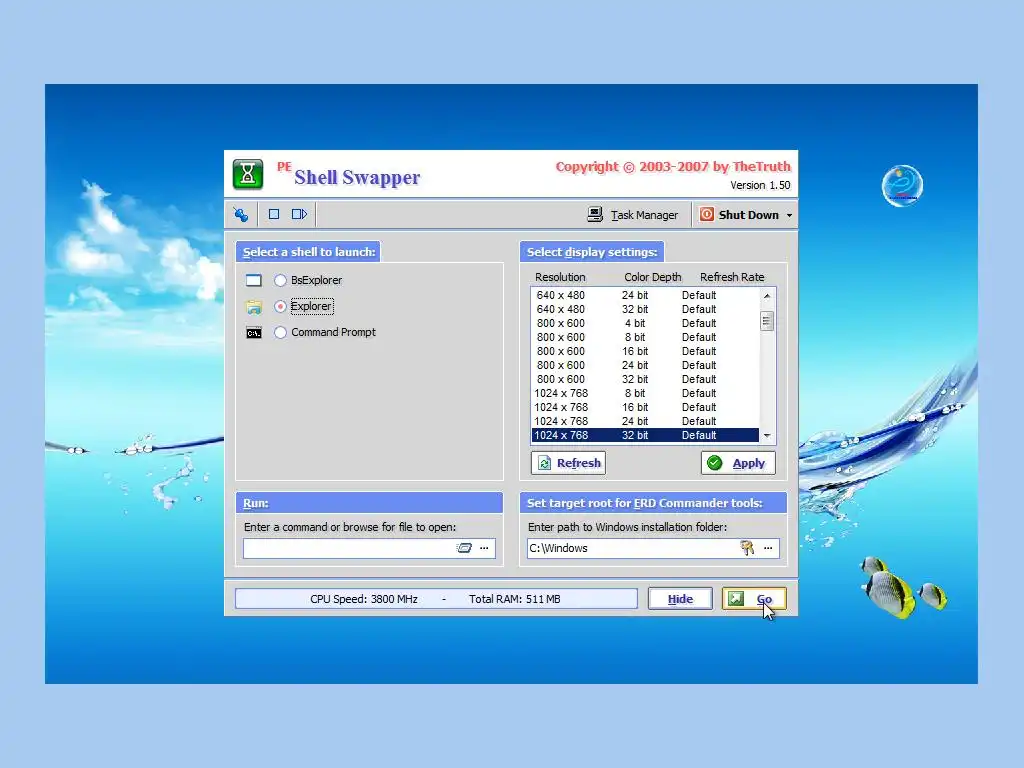Image resolution: width=1024 pixels, height=768 pixels.
Task: Click the Explorer folder icon
Action: pos(254,306)
